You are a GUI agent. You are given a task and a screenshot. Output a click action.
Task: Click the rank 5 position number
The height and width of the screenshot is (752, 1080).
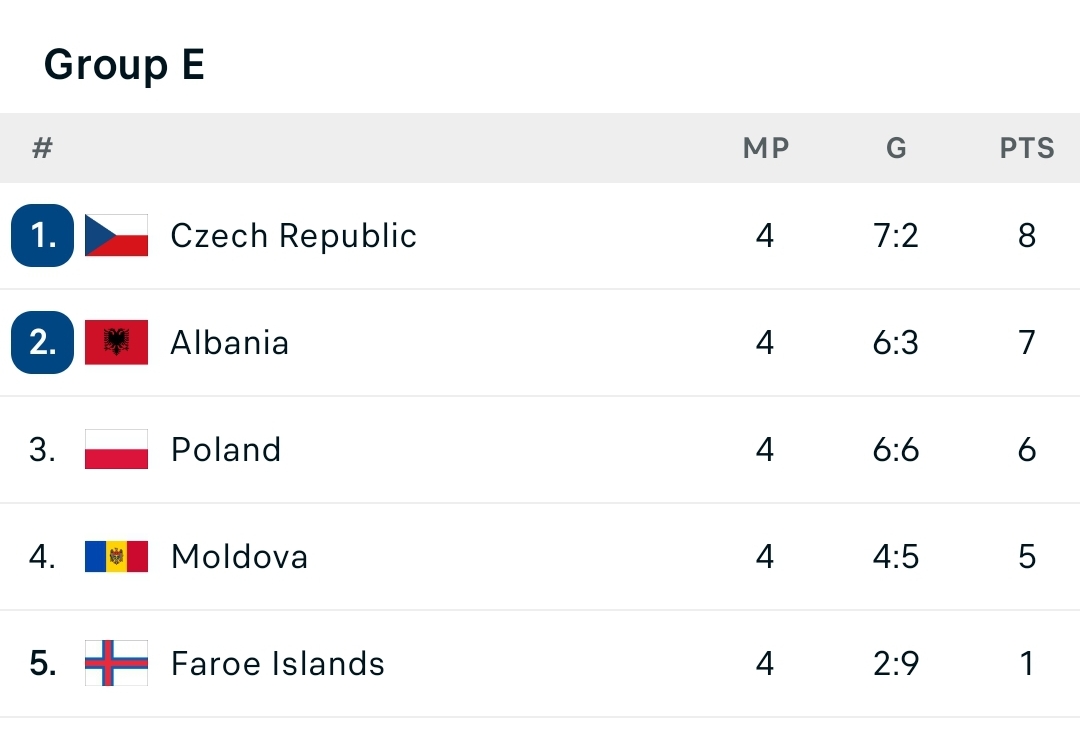43,663
